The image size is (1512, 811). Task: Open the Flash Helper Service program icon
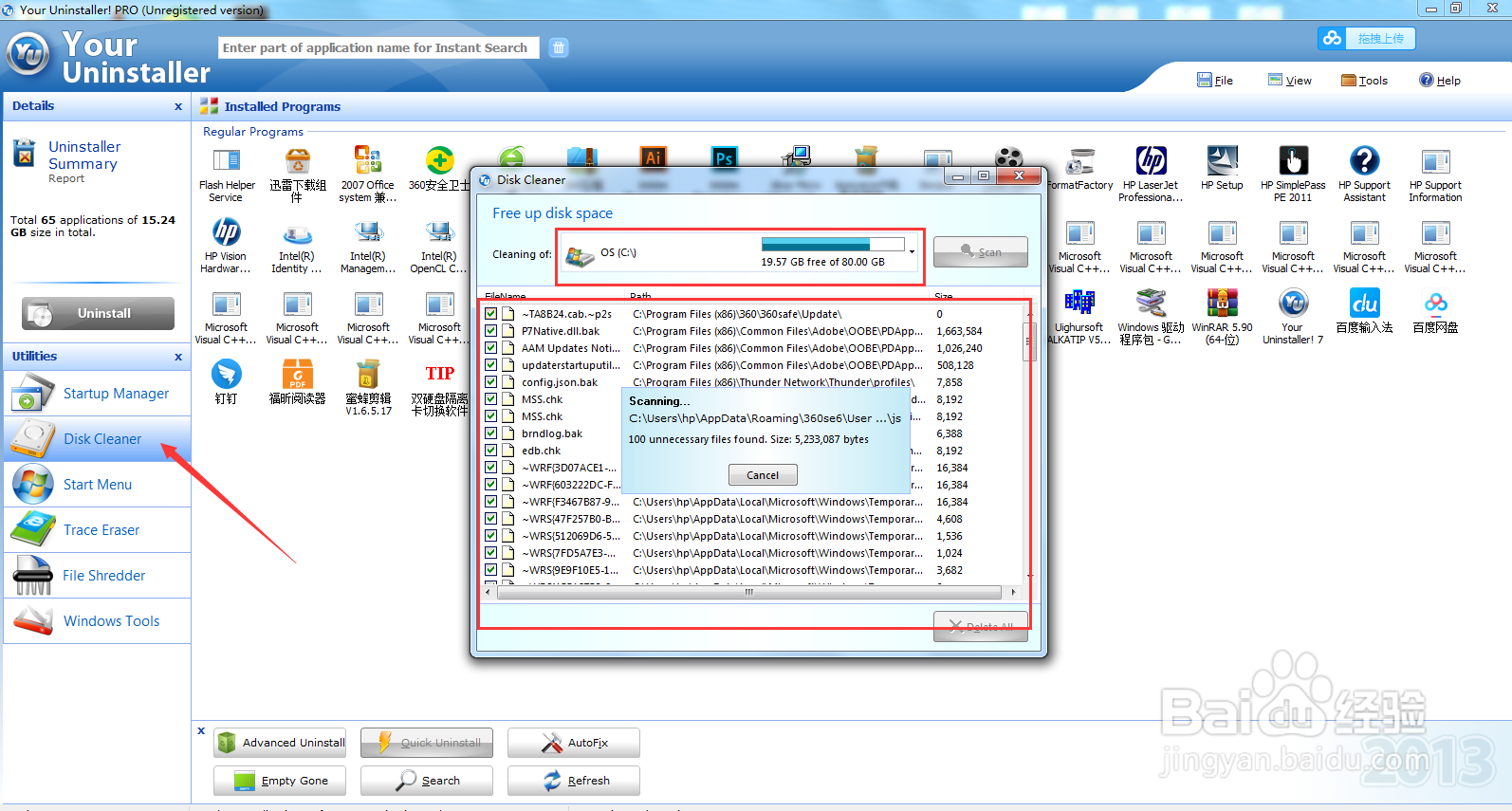click(227, 175)
